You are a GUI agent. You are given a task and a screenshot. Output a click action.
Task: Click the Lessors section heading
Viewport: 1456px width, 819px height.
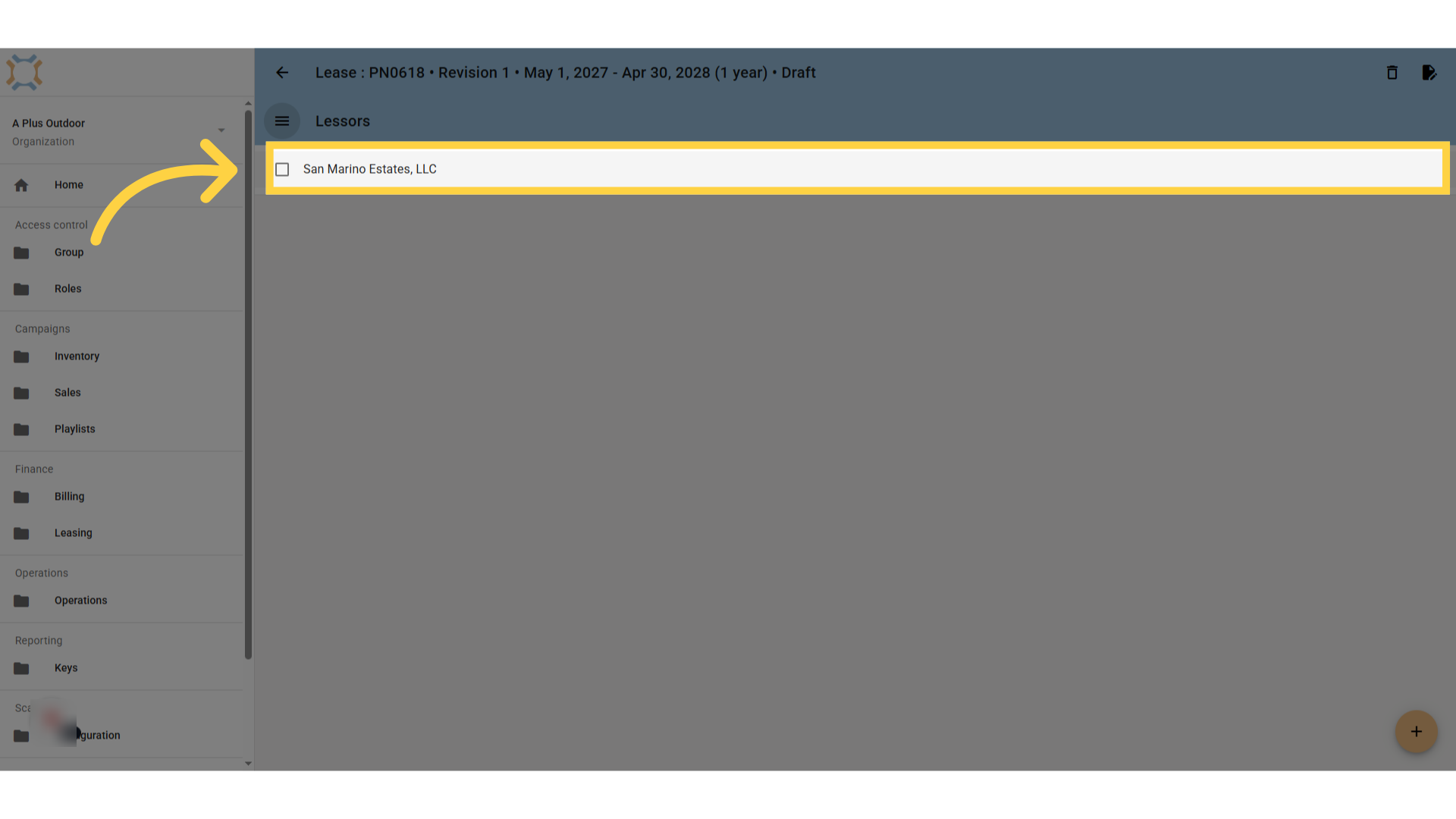[343, 121]
